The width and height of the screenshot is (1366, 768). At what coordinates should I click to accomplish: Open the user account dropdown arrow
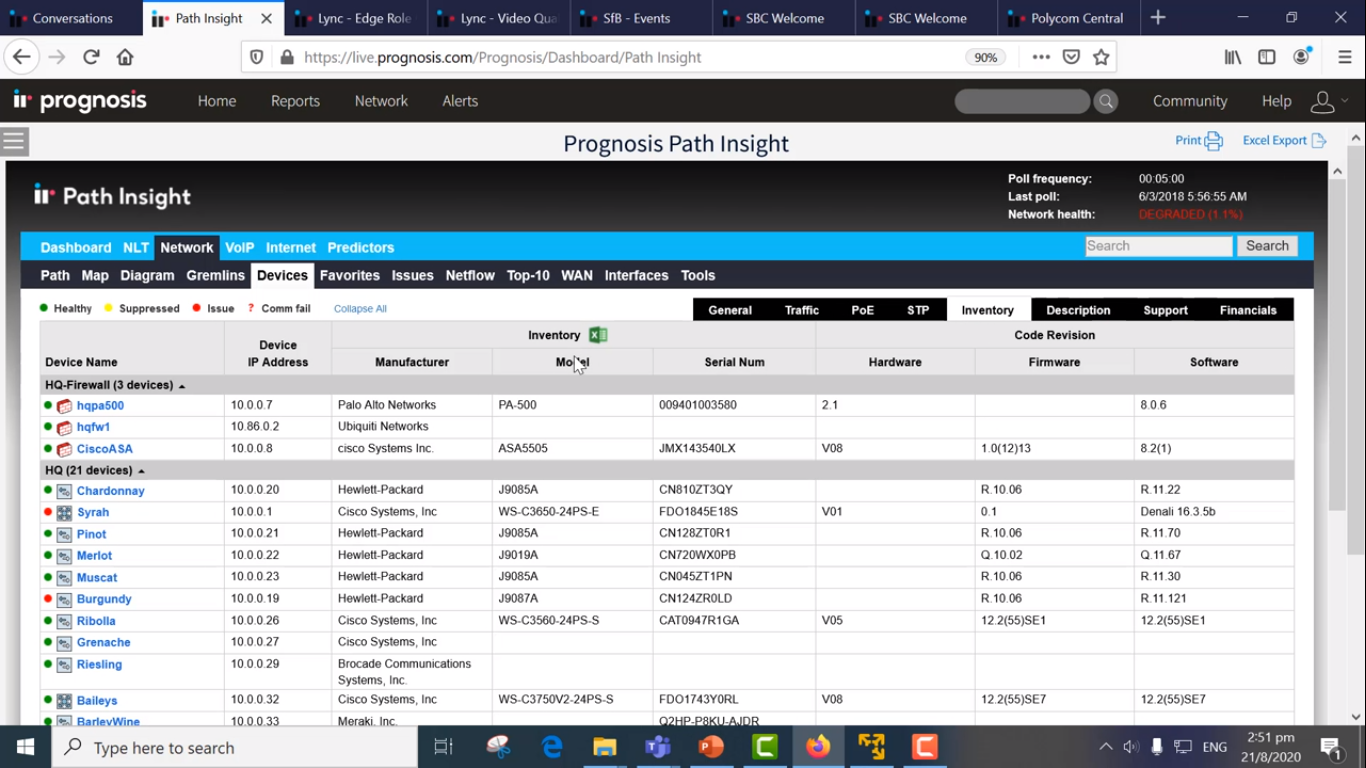[x=1344, y=100]
